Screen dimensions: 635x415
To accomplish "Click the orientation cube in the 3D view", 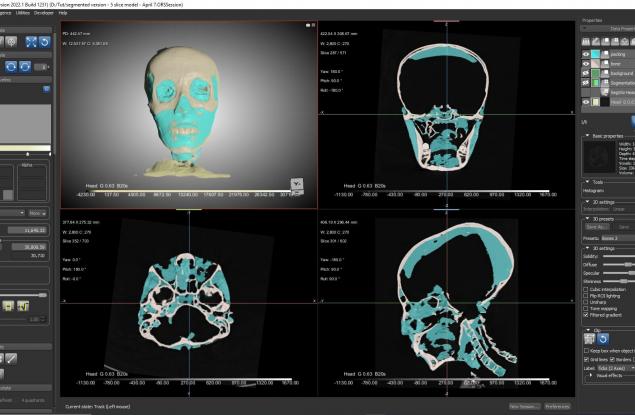I will (297, 183).
